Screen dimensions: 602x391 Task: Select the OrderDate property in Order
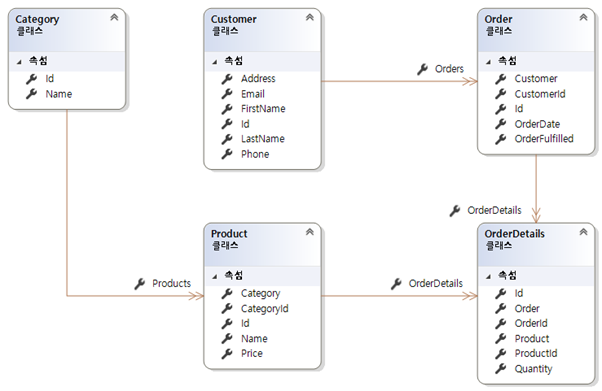(x=537, y=124)
